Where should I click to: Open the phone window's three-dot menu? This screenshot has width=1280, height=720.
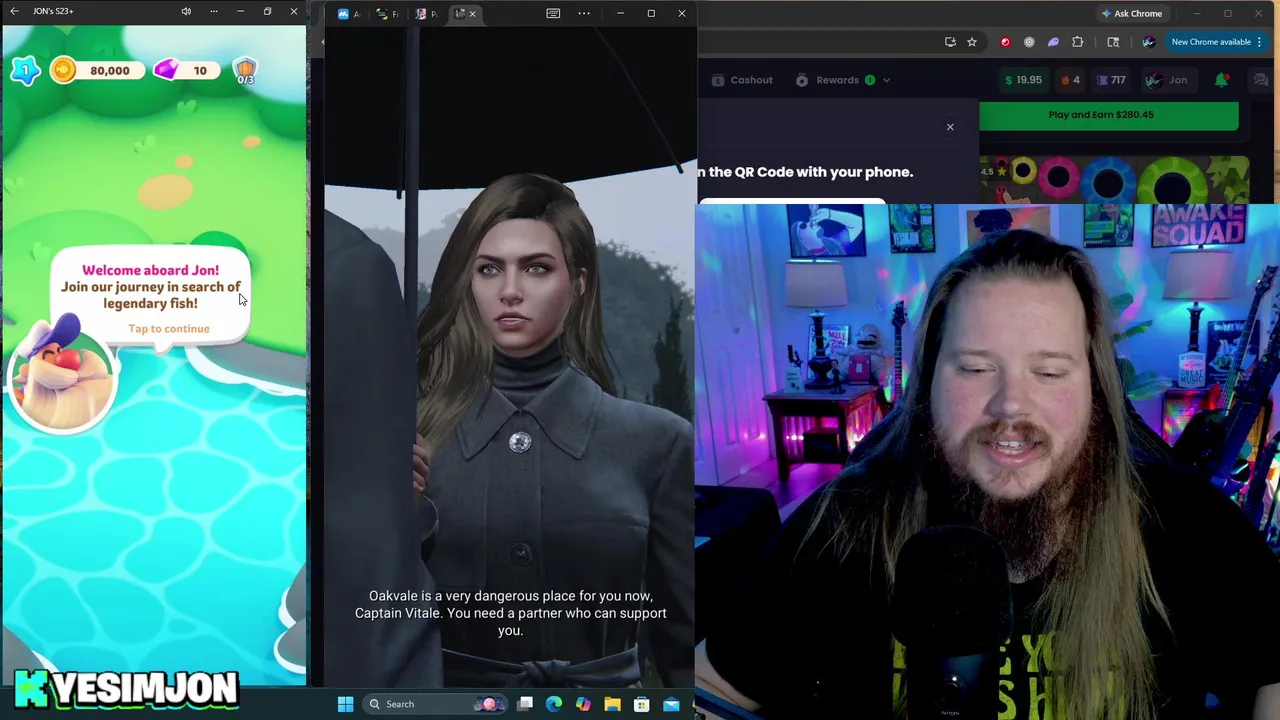[213, 11]
